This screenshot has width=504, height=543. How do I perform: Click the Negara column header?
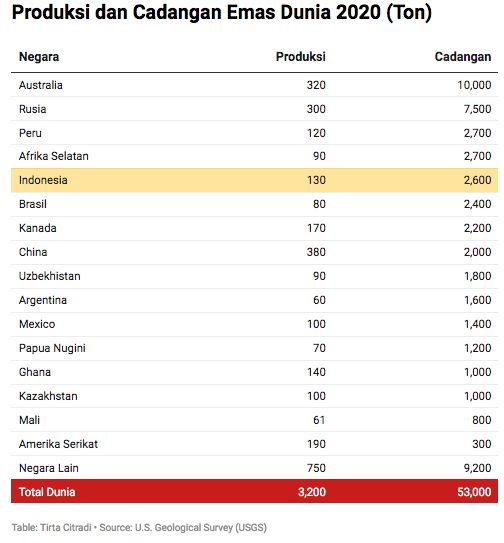[39, 57]
